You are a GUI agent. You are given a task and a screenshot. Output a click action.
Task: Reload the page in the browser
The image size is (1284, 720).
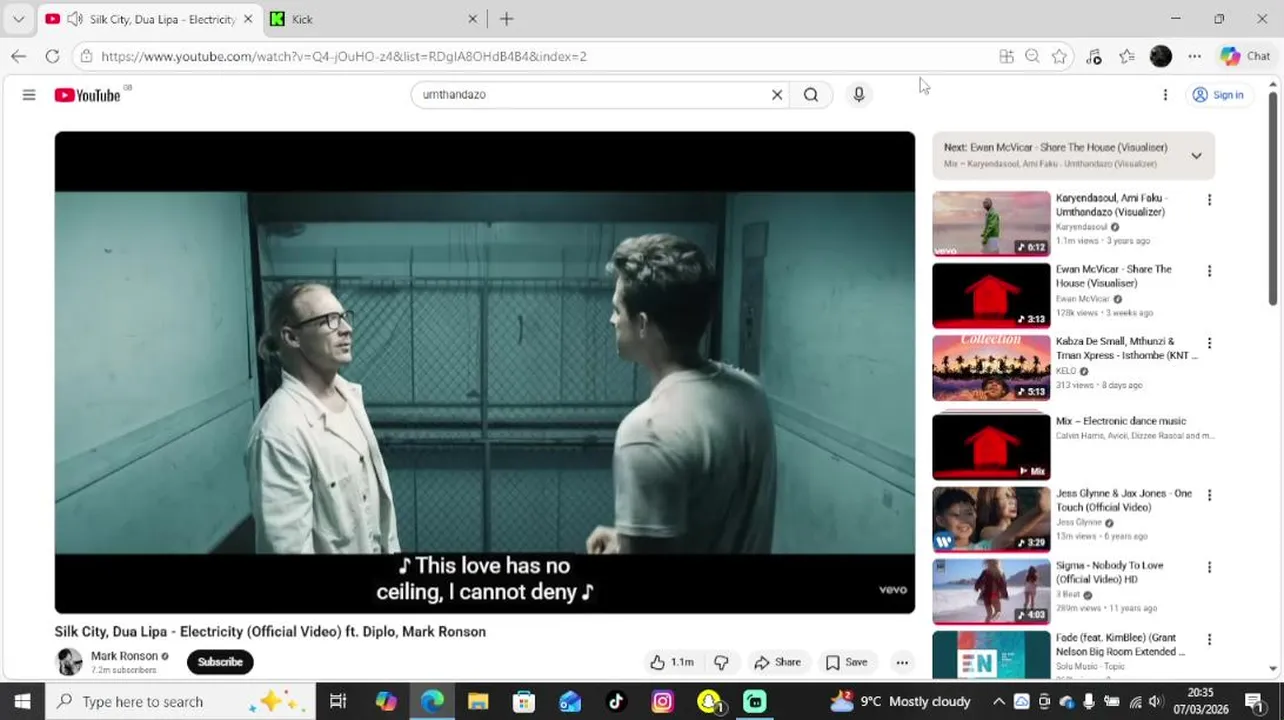click(x=52, y=56)
